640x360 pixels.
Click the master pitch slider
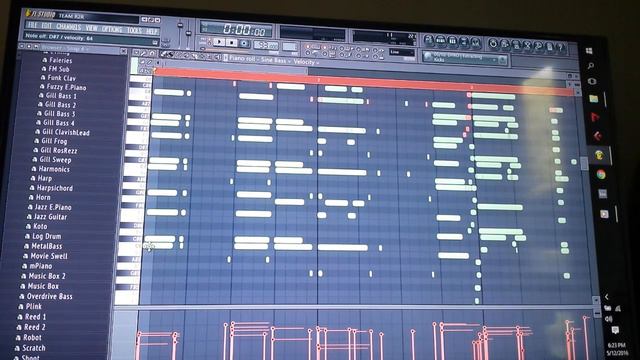click(188, 34)
